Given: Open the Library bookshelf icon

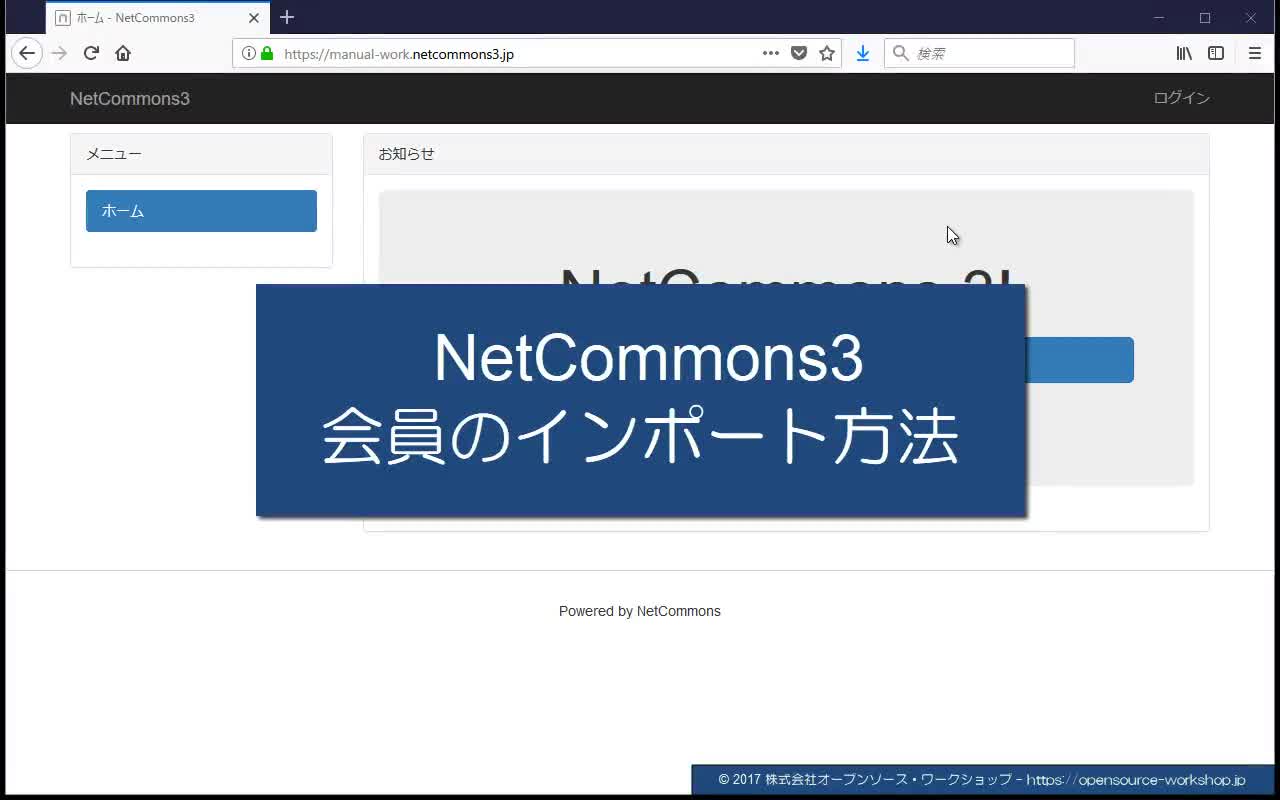Looking at the screenshot, I should click(1184, 53).
